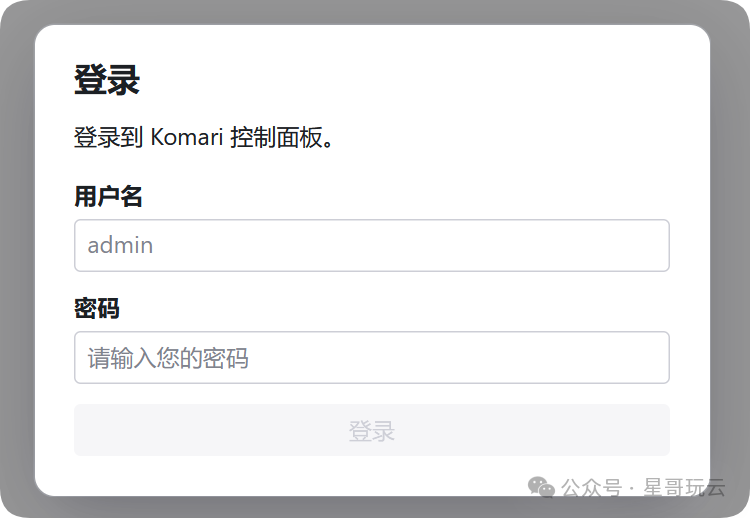Click the grayed 登录 text inside submit button
750x518 pixels.
(x=372, y=431)
